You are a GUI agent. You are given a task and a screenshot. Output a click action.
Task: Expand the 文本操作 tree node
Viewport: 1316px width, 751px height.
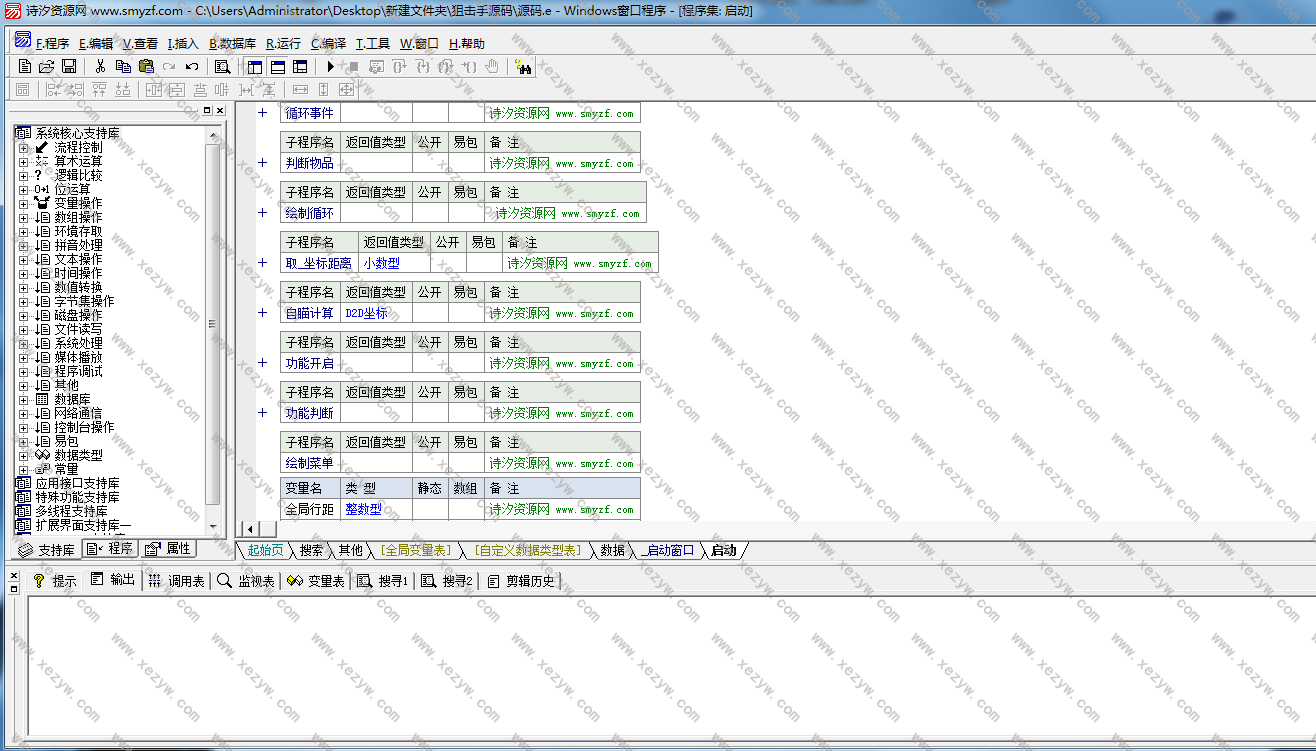click(x=24, y=260)
